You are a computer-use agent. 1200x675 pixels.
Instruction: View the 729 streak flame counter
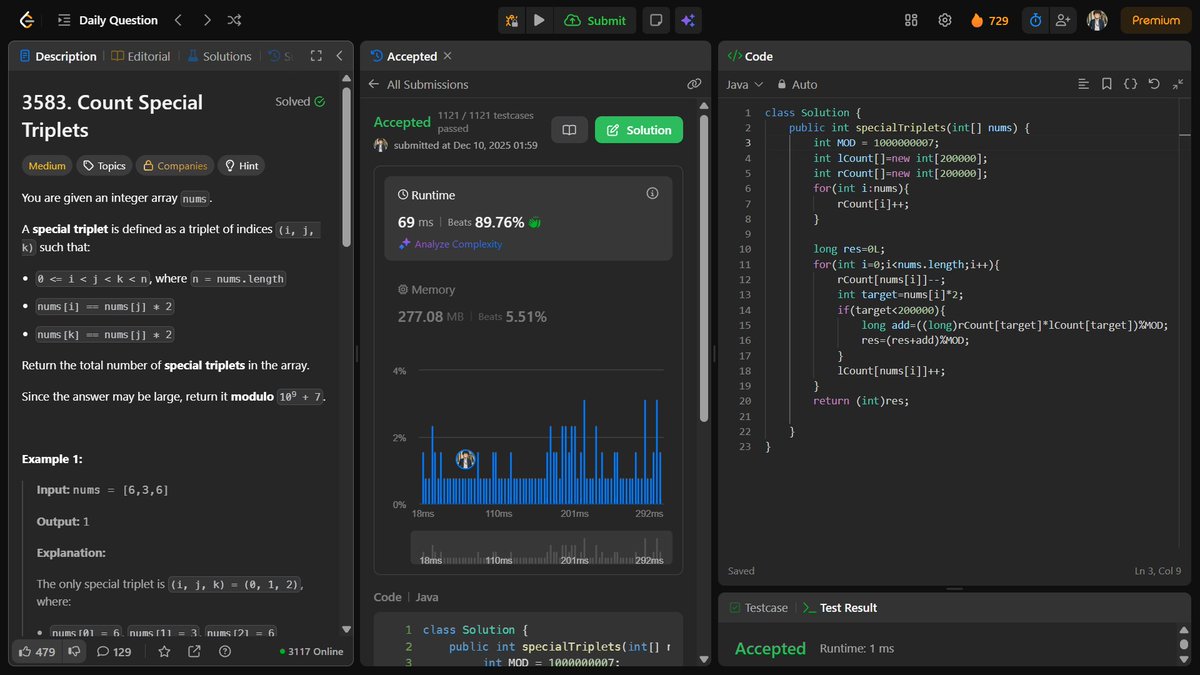(989, 20)
